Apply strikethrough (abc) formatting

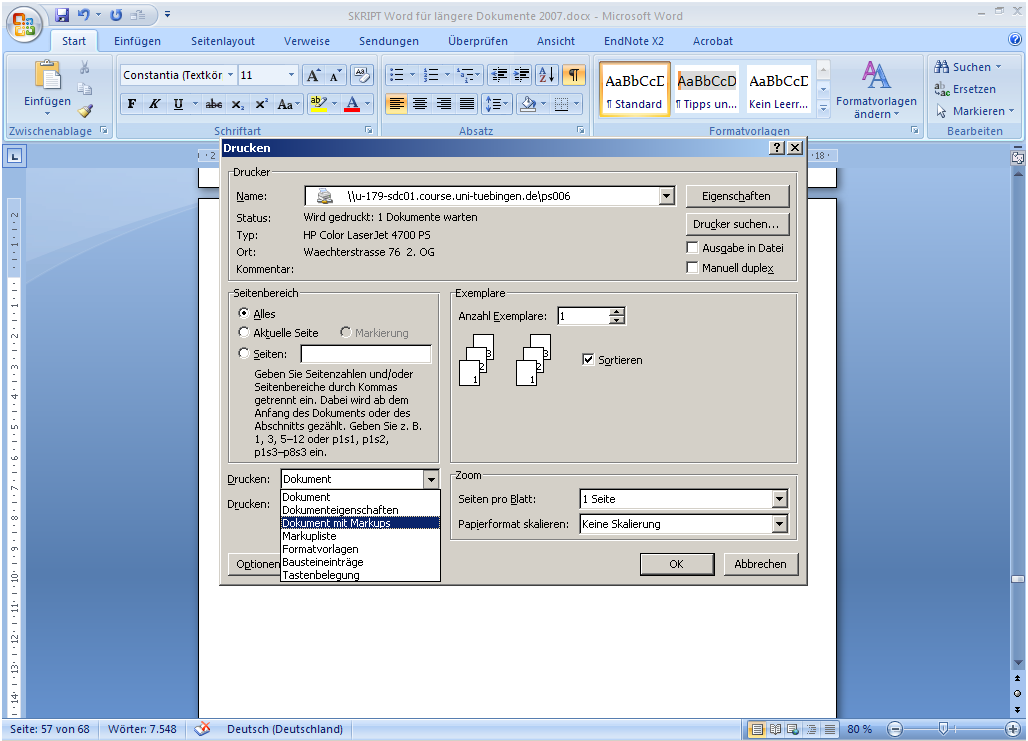point(214,104)
